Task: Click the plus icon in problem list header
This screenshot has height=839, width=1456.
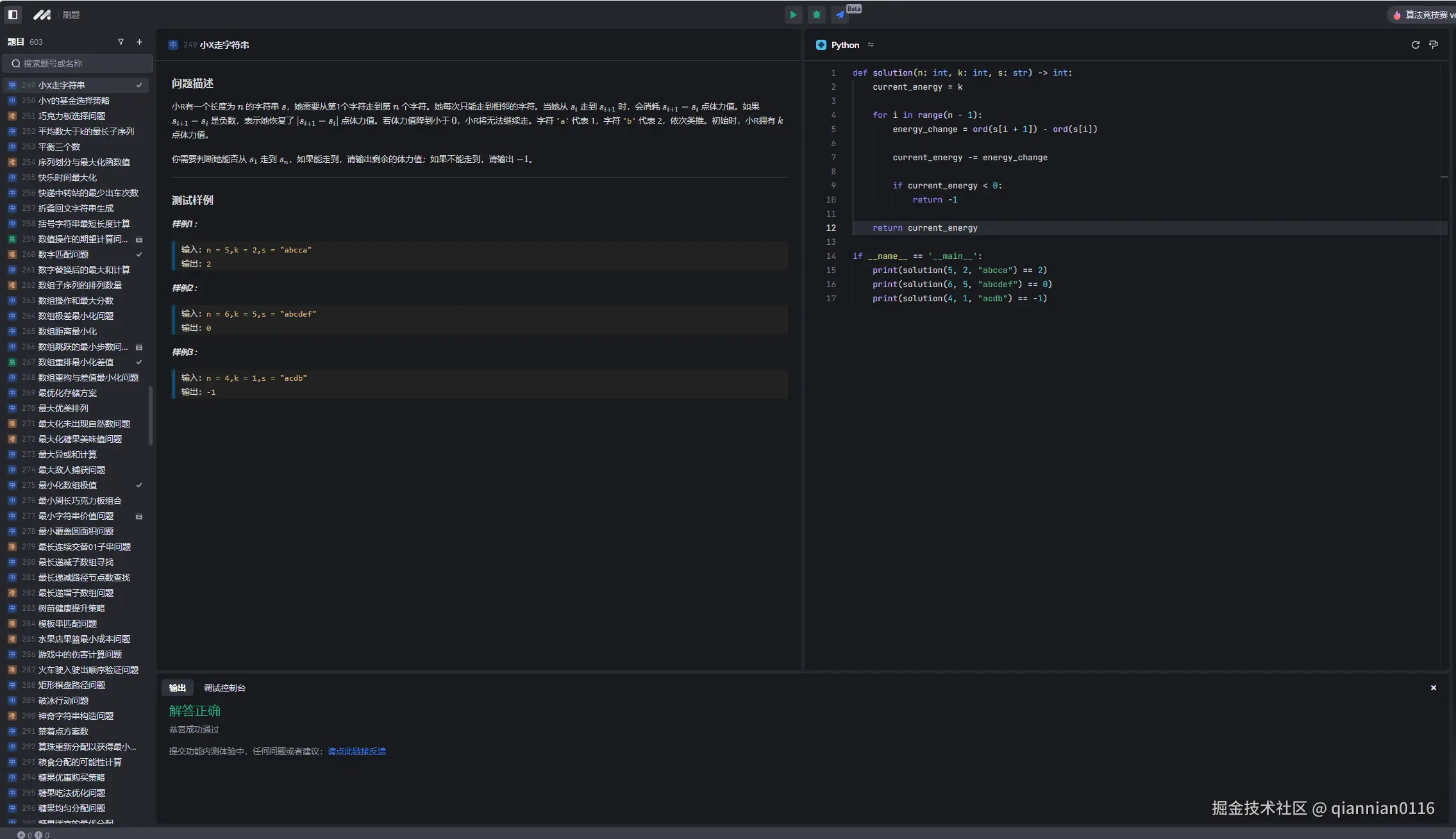Action: [139, 42]
